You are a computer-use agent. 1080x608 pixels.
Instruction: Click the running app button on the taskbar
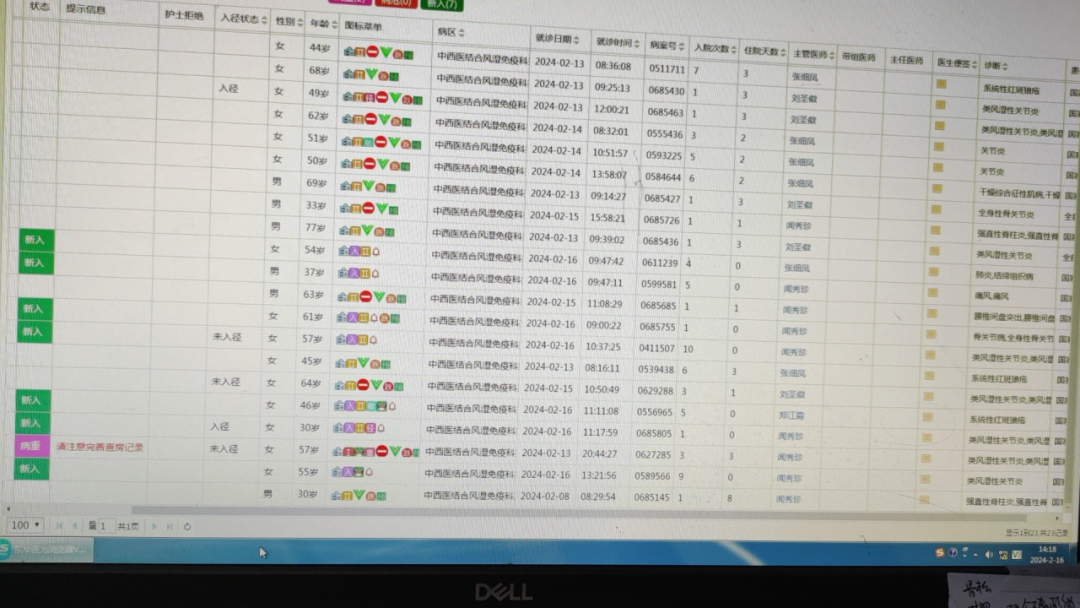pyautogui.click(x=48, y=549)
